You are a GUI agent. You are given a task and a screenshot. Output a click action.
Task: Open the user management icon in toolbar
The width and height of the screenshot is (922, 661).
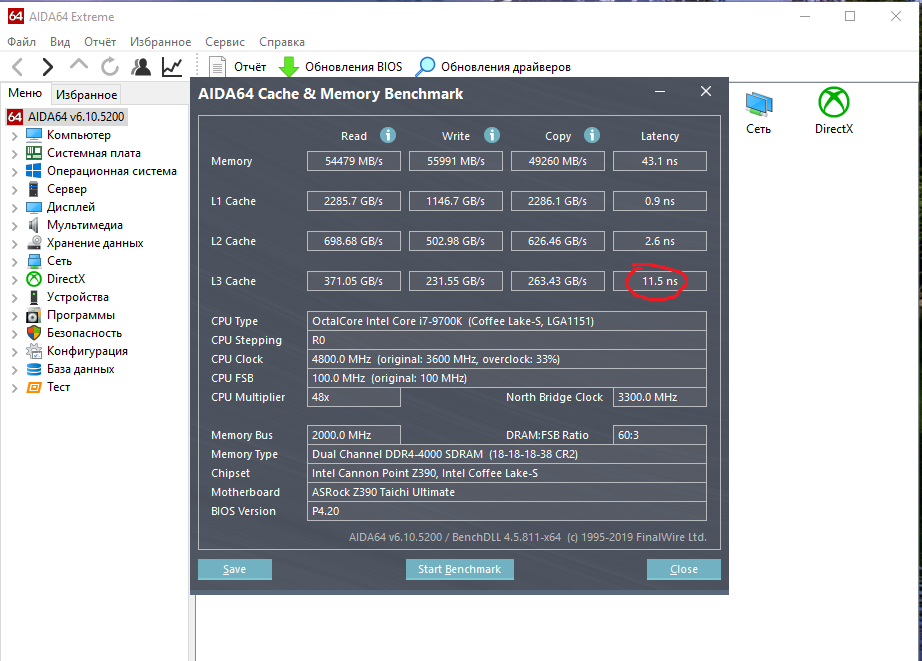pyautogui.click(x=141, y=67)
